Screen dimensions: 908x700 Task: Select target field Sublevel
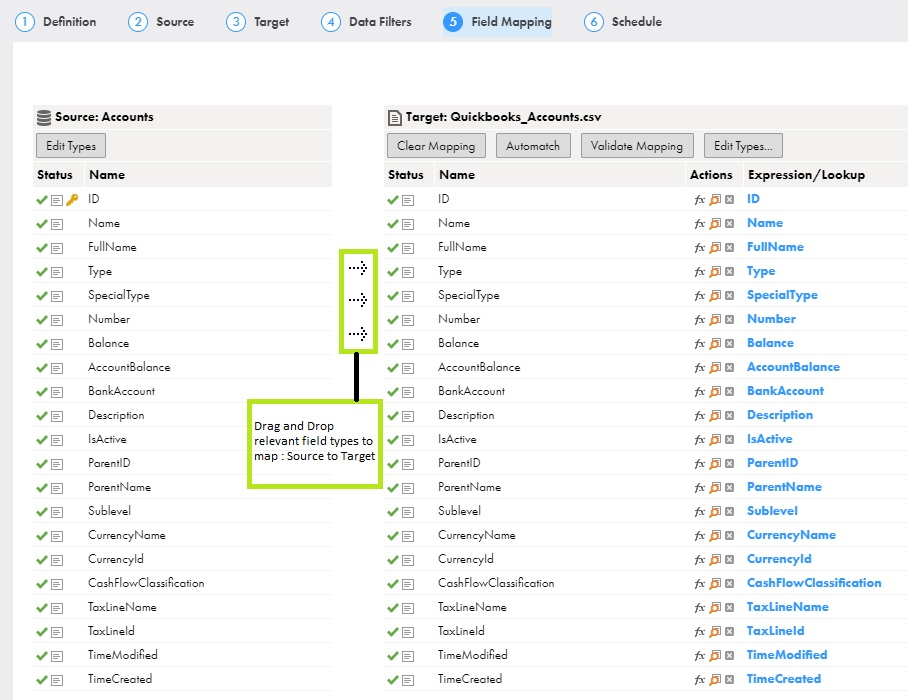tap(459, 511)
